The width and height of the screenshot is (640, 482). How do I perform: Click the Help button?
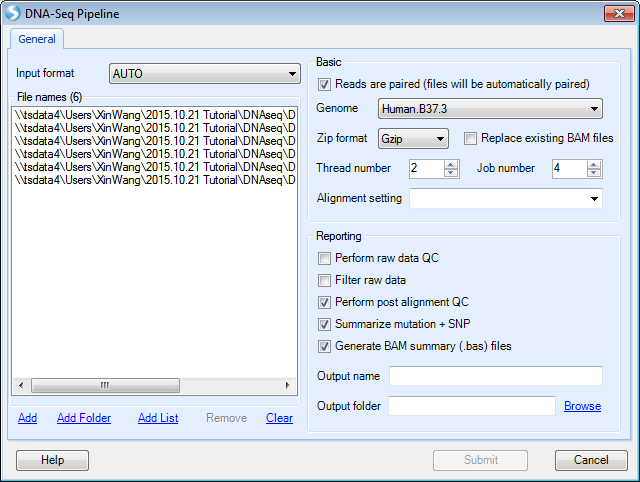(52, 460)
